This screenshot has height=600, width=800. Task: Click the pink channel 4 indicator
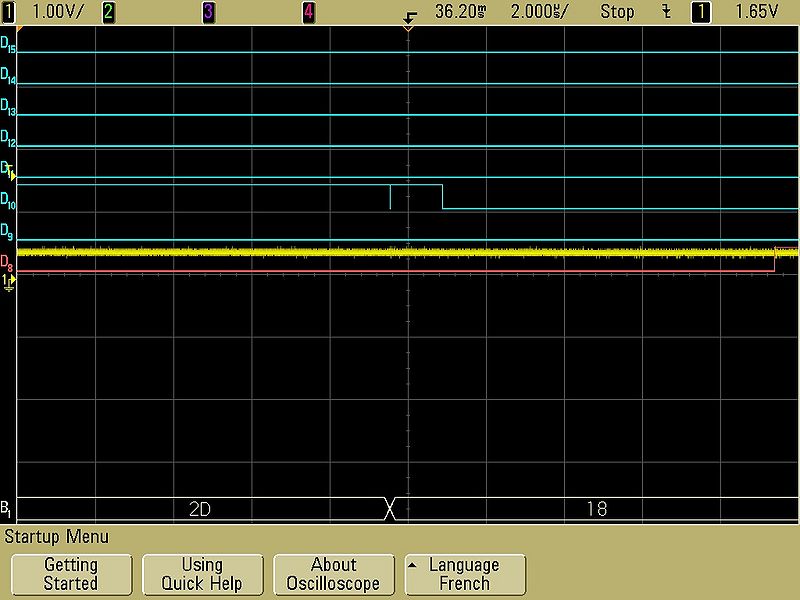coord(308,11)
